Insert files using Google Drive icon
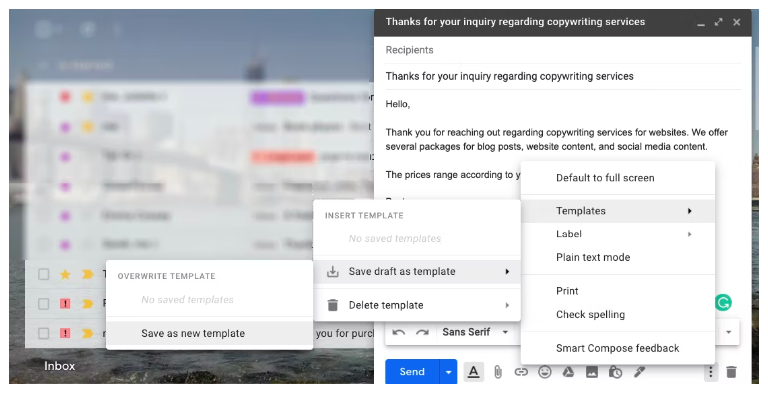Viewport: 768px width, 394px height. [568, 372]
